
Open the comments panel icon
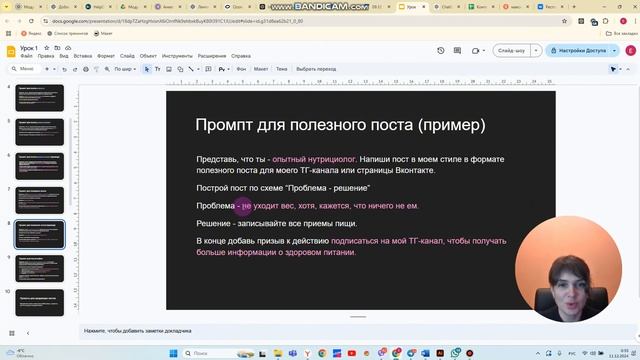point(457,51)
